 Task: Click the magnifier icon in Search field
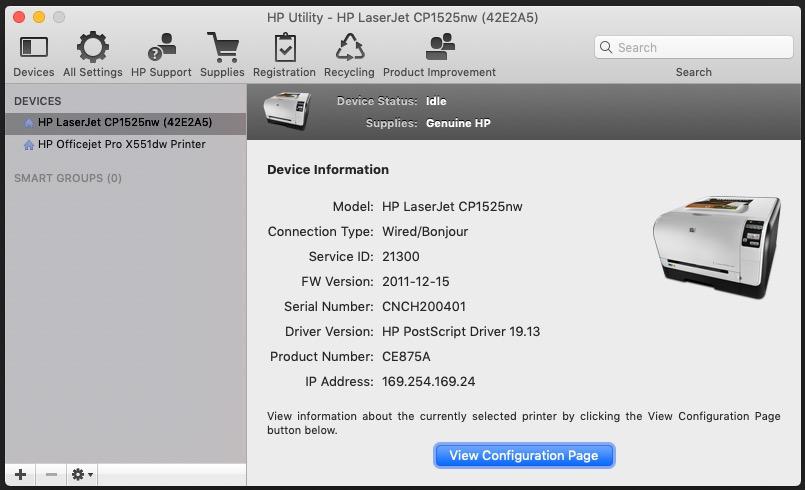606,47
